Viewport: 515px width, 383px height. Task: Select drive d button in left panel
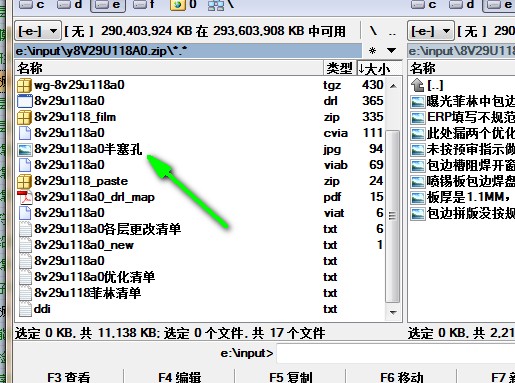(x=70, y=5)
